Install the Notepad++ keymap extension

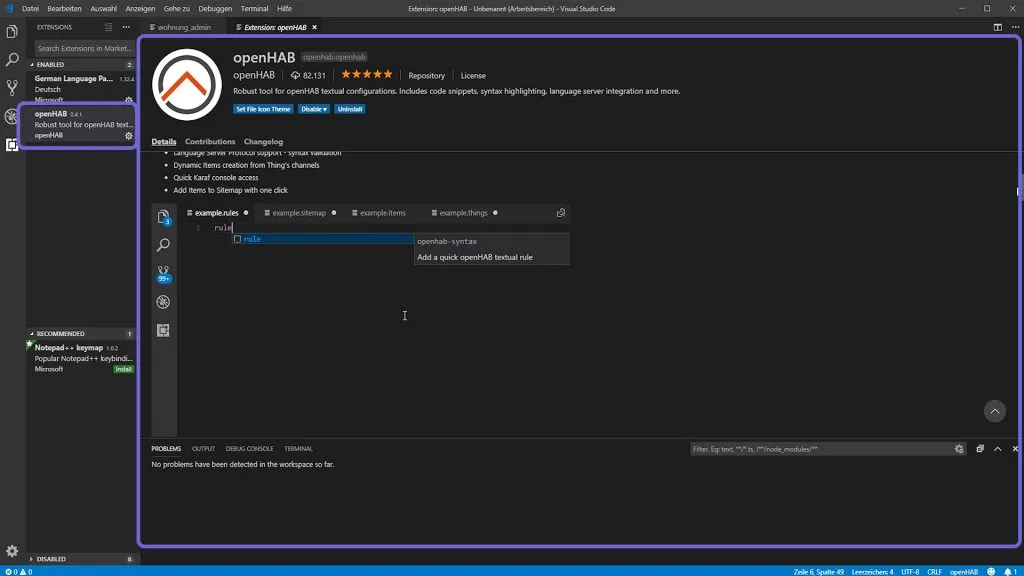[x=123, y=369]
